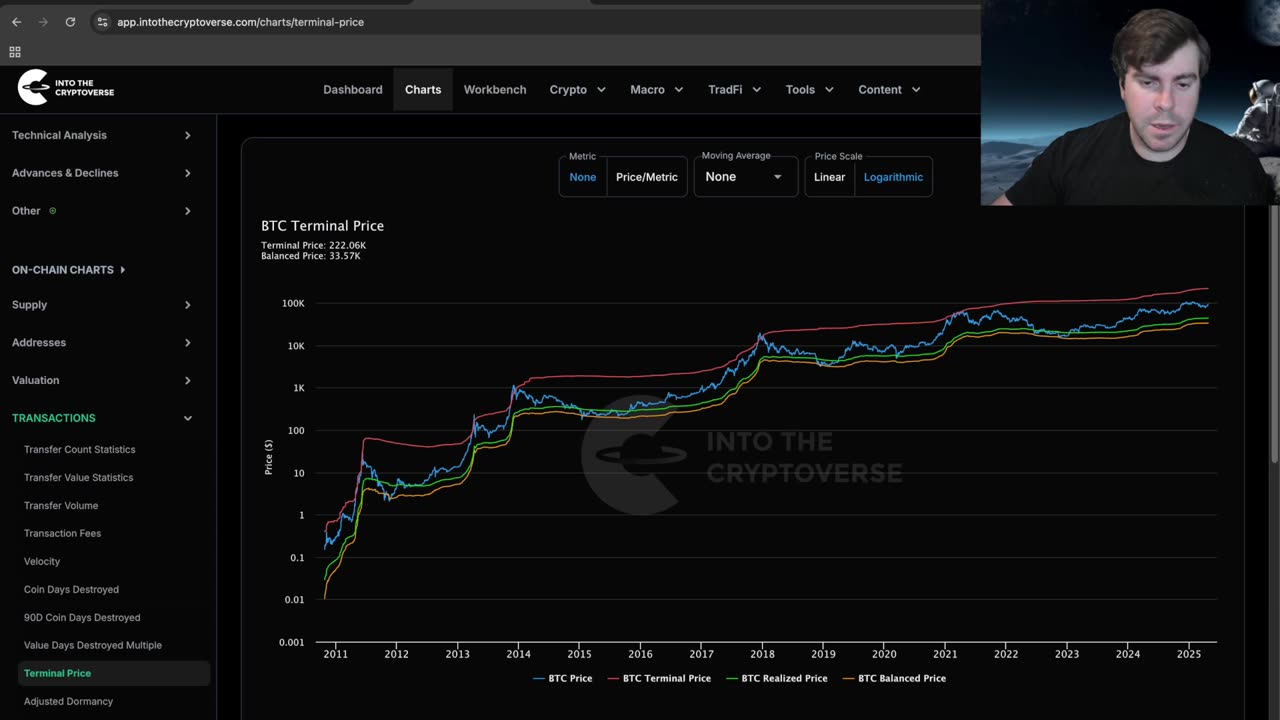
Task: Toggle BTC Terminal Price legend series
Action: [x=659, y=679]
